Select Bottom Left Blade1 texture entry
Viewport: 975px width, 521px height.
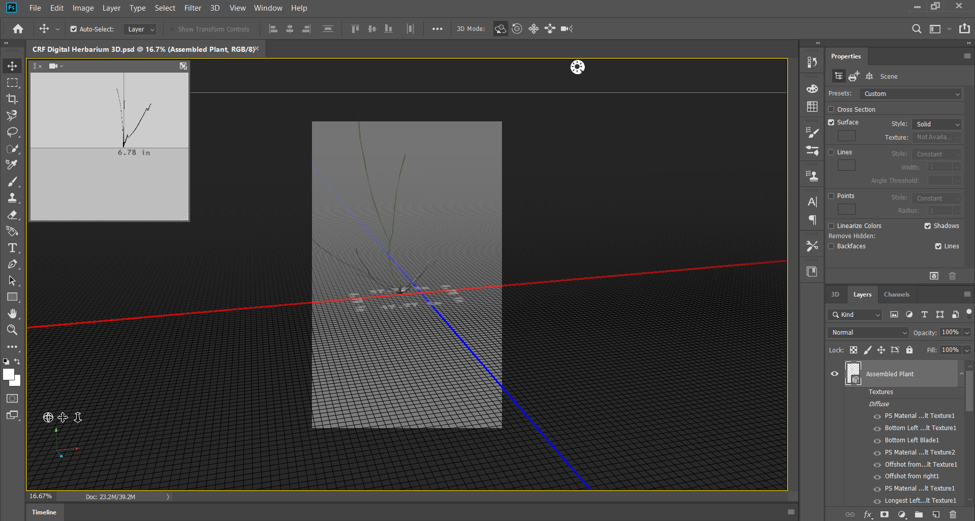pyautogui.click(x=911, y=440)
